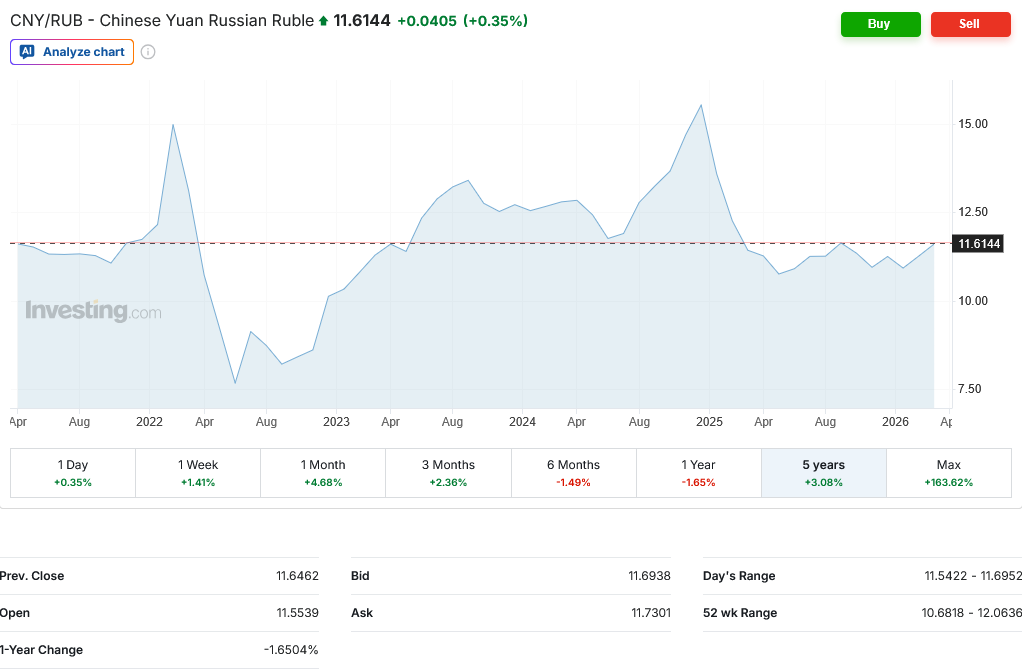Click the 7.50 y-axis label

point(969,389)
